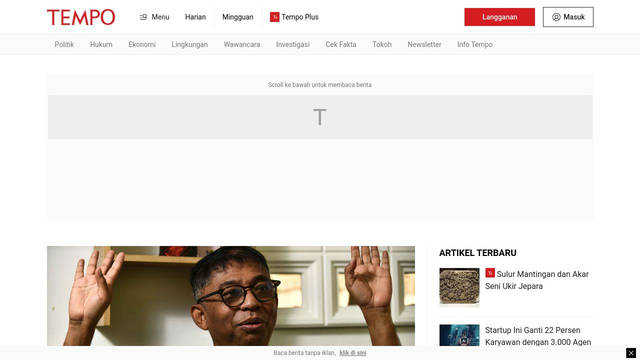Click Tempo Plus badge beside Sulur Mantingan
The width and height of the screenshot is (640, 360).
click(x=490, y=273)
